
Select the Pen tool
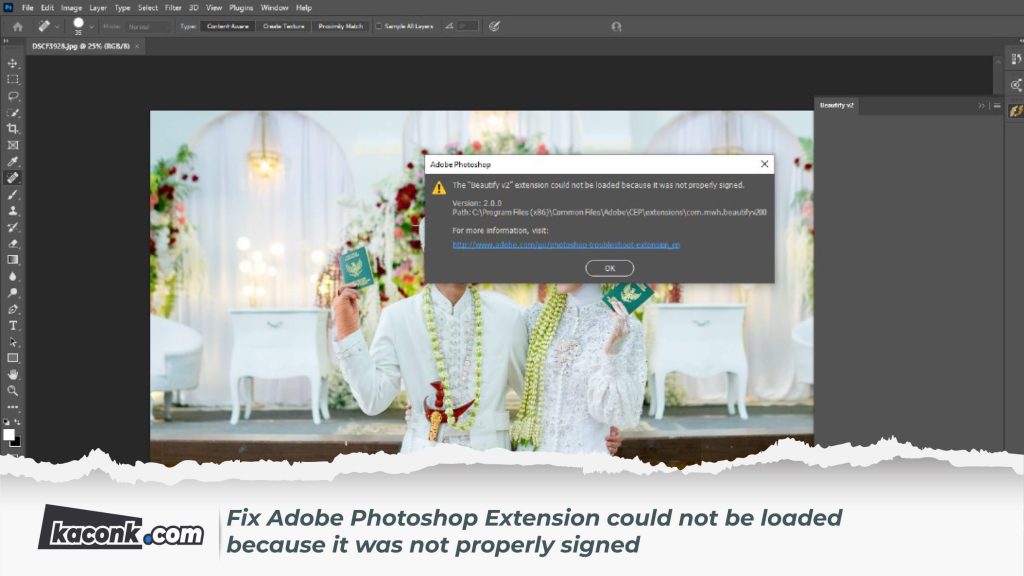12,309
